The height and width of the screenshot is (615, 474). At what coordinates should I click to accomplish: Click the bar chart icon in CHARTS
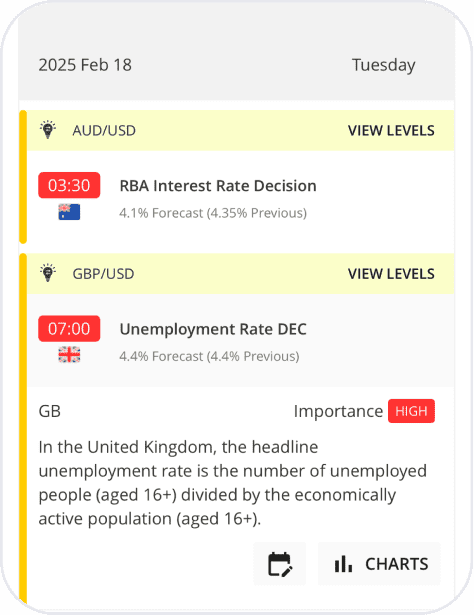(x=343, y=564)
